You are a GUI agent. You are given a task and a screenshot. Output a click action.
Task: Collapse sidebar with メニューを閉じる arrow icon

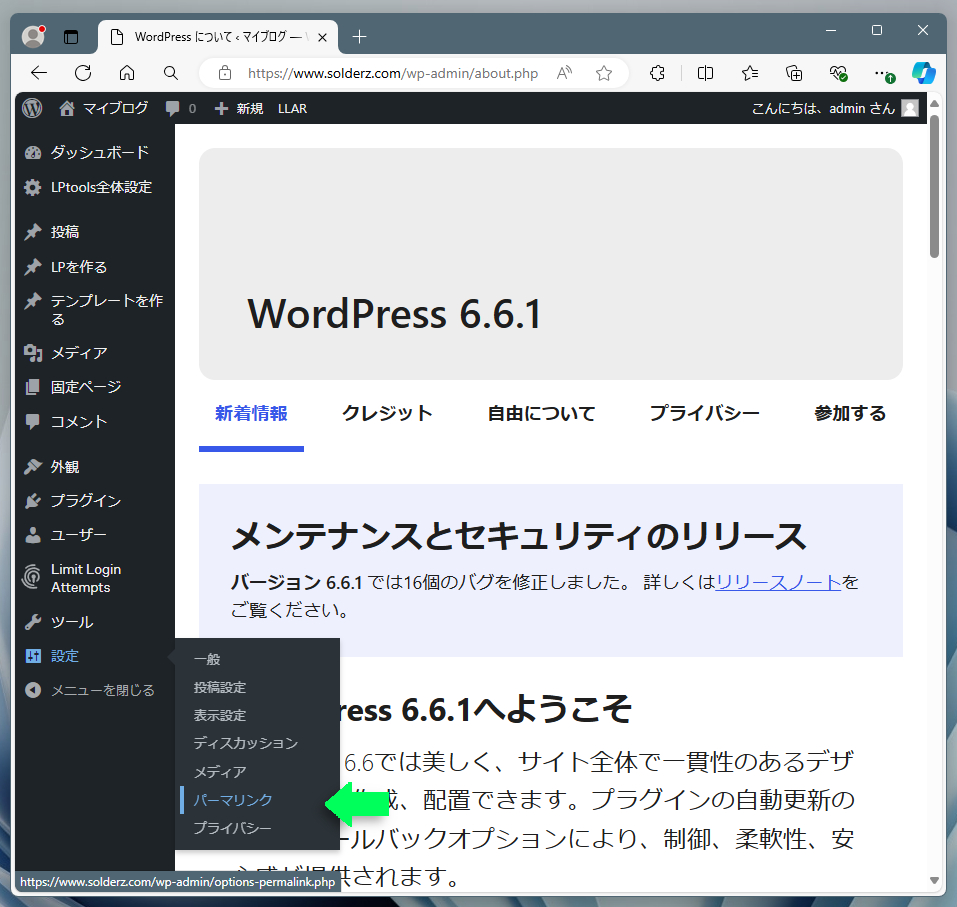[32, 690]
